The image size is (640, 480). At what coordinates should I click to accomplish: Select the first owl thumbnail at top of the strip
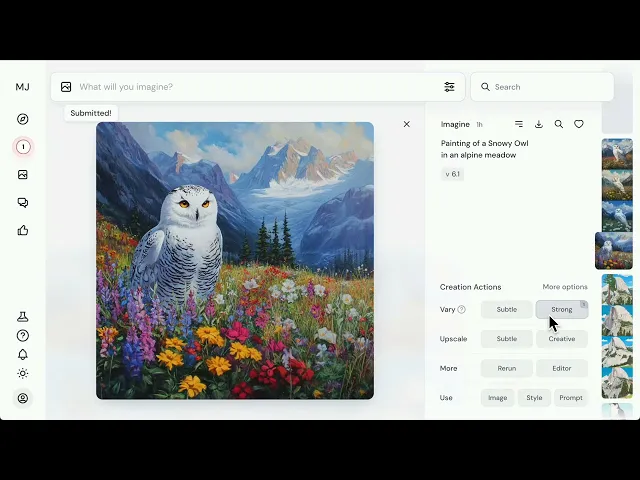617,154
